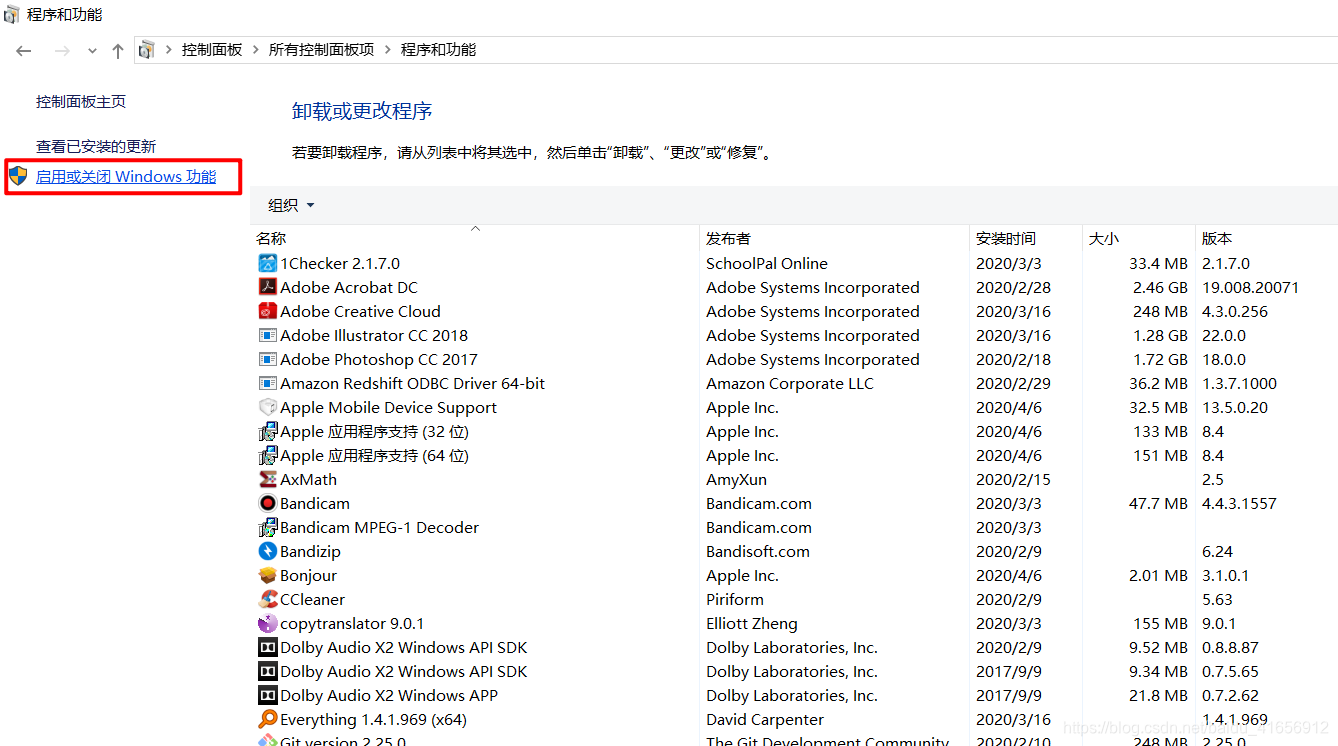Click publisher AmyXun
This screenshot has width=1338, height=746.
click(736, 479)
